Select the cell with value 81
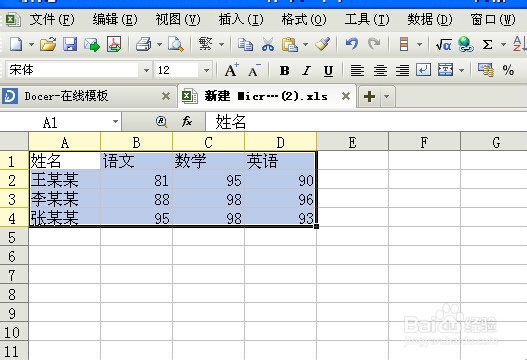The width and height of the screenshot is (527, 360). [136, 180]
